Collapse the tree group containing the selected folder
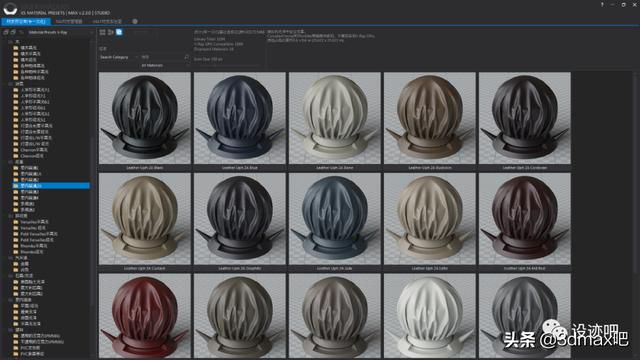 click(10, 162)
